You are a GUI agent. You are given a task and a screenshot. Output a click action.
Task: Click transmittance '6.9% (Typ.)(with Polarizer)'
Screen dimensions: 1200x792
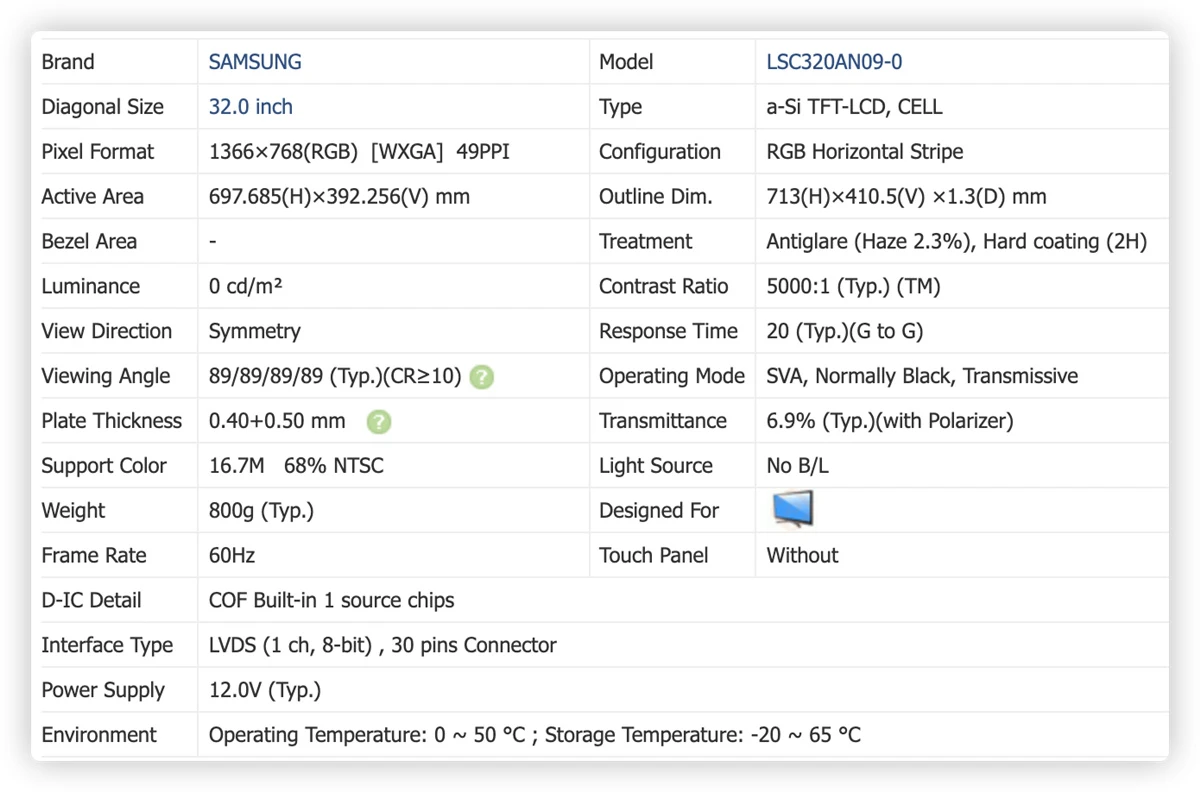point(890,421)
